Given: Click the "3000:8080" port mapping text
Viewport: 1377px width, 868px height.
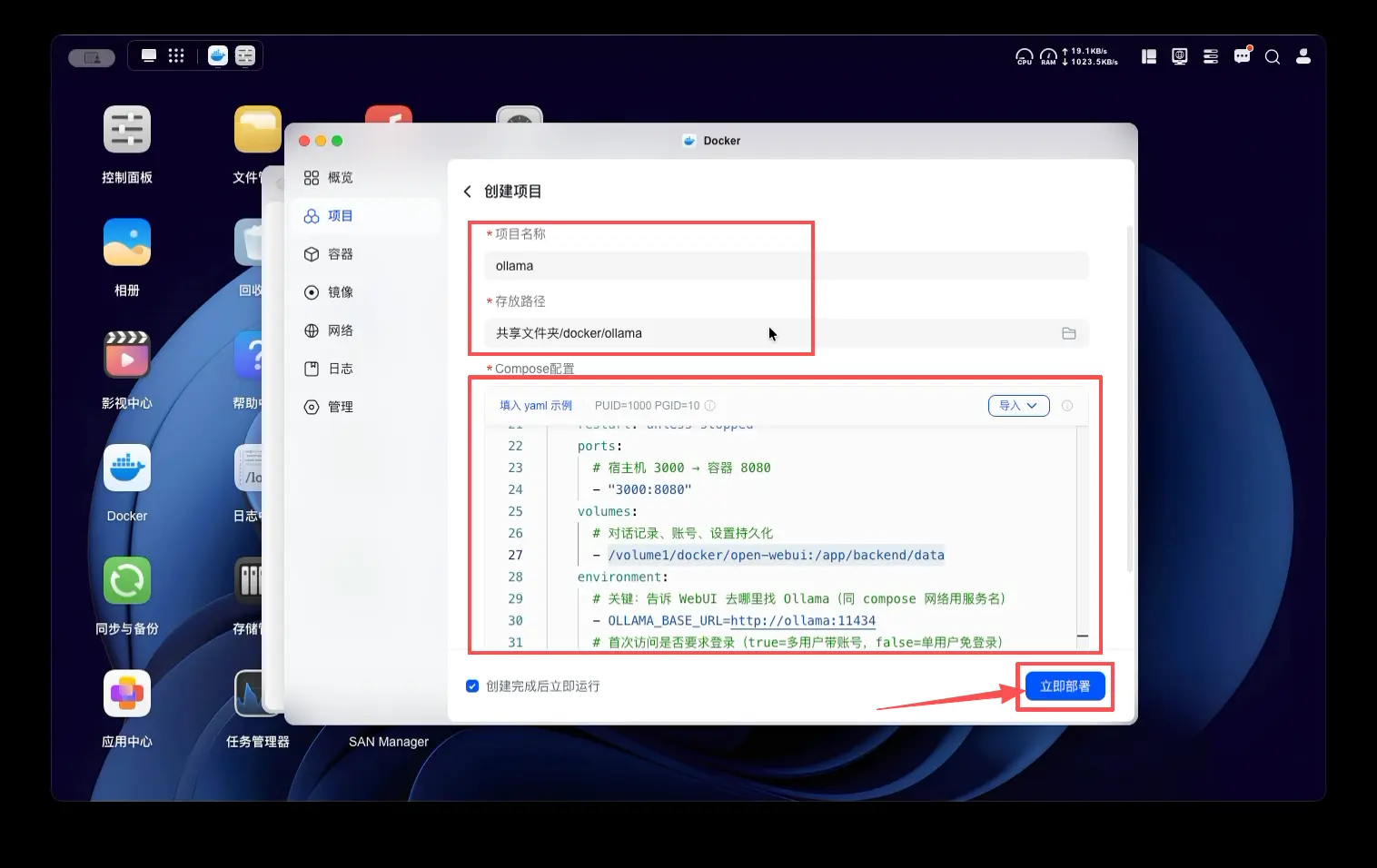Looking at the screenshot, I should 649,490.
